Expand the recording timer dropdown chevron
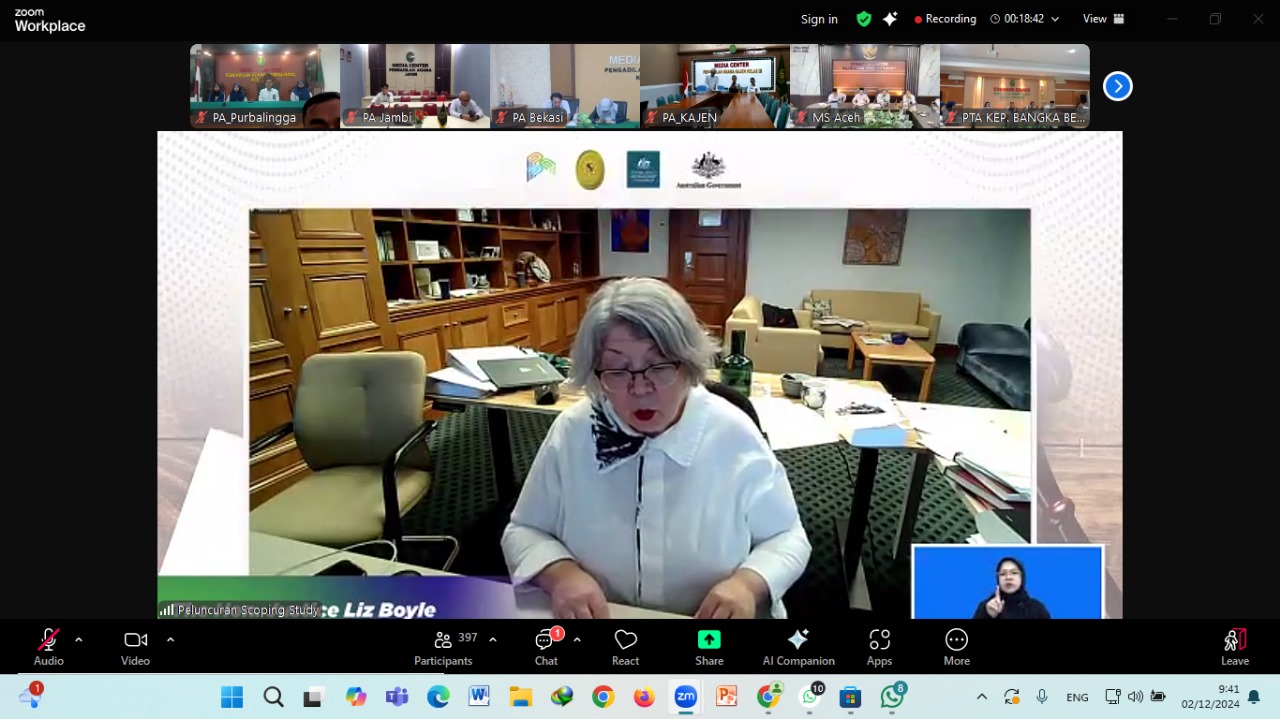This screenshot has height=719, width=1280. coord(1055,19)
